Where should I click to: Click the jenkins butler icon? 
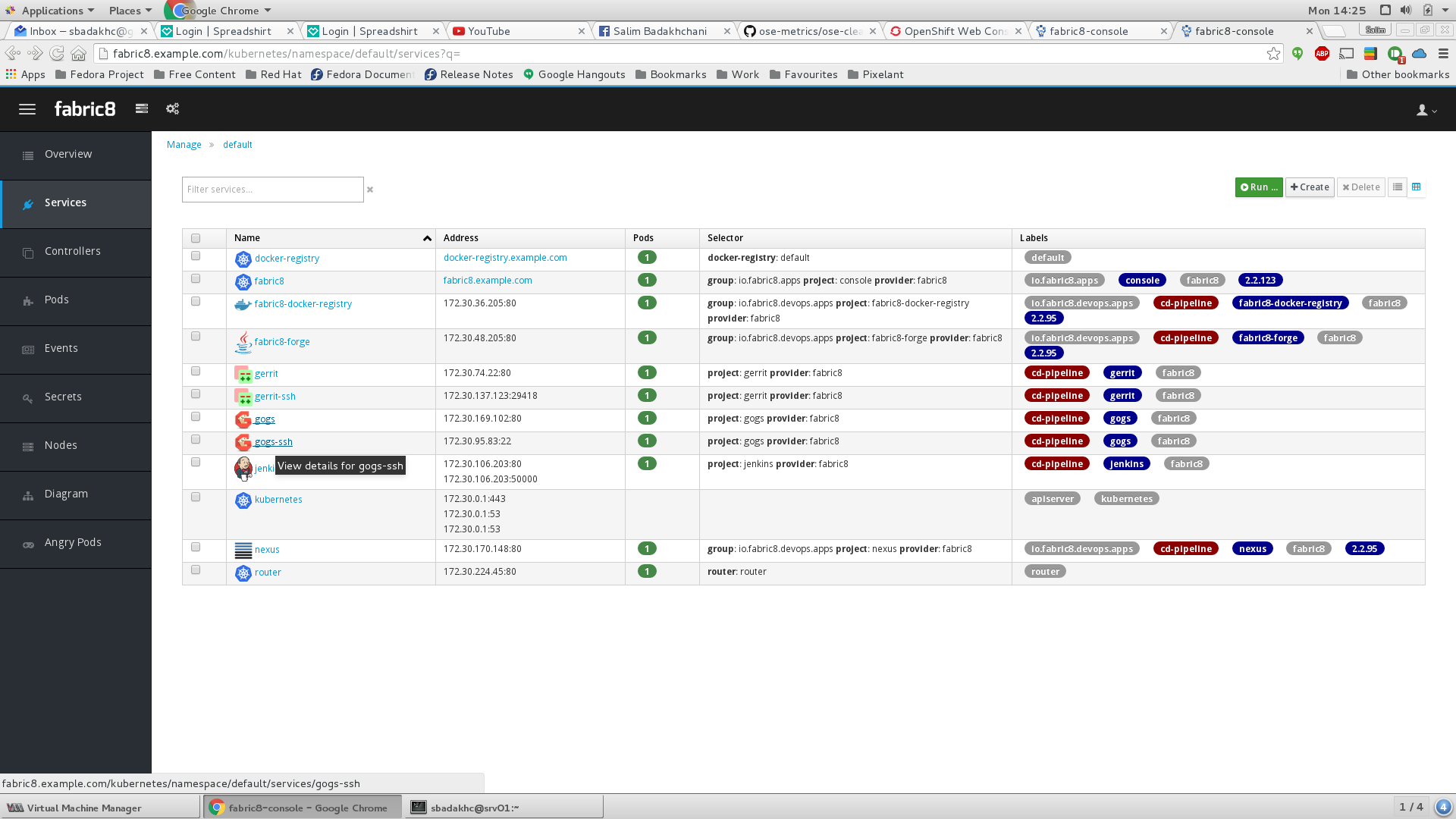[243, 469]
